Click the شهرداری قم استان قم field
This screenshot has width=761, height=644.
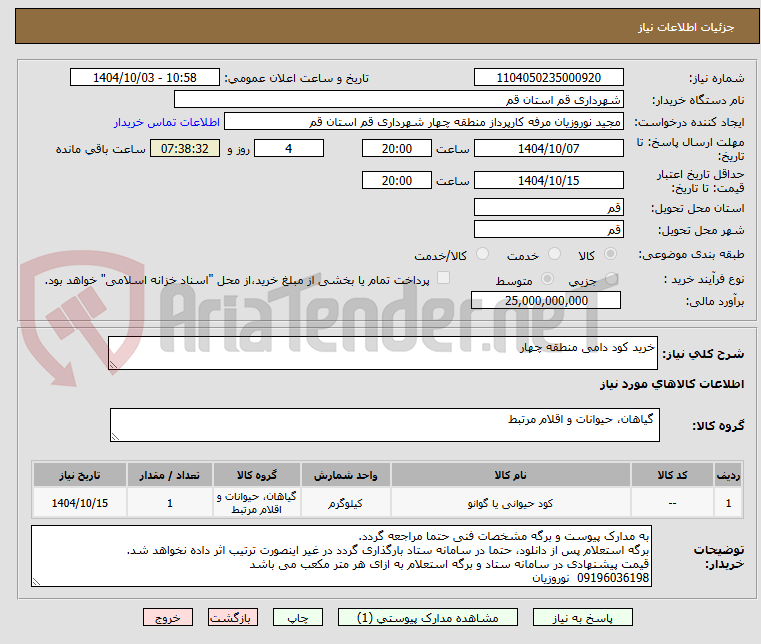pos(398,99)
